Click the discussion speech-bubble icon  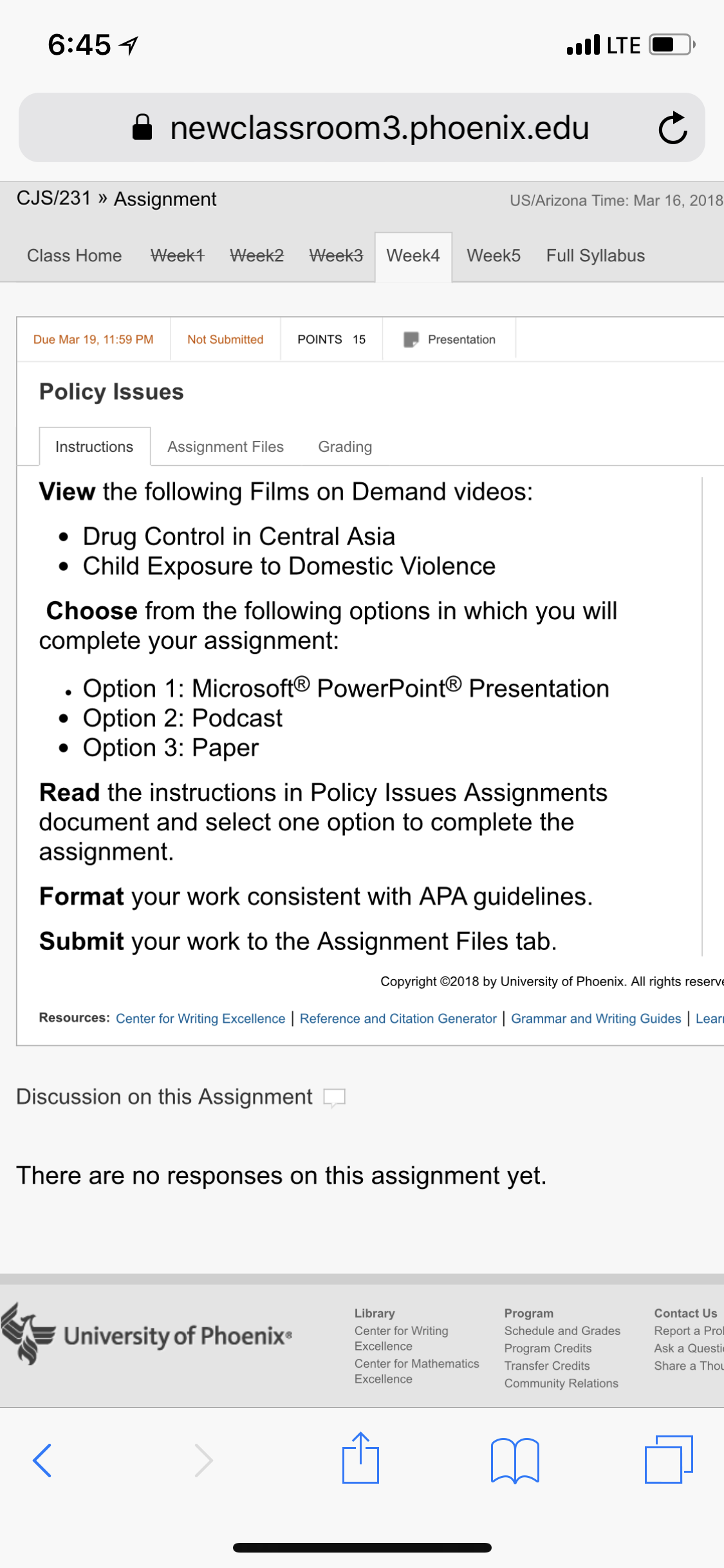335,1097
